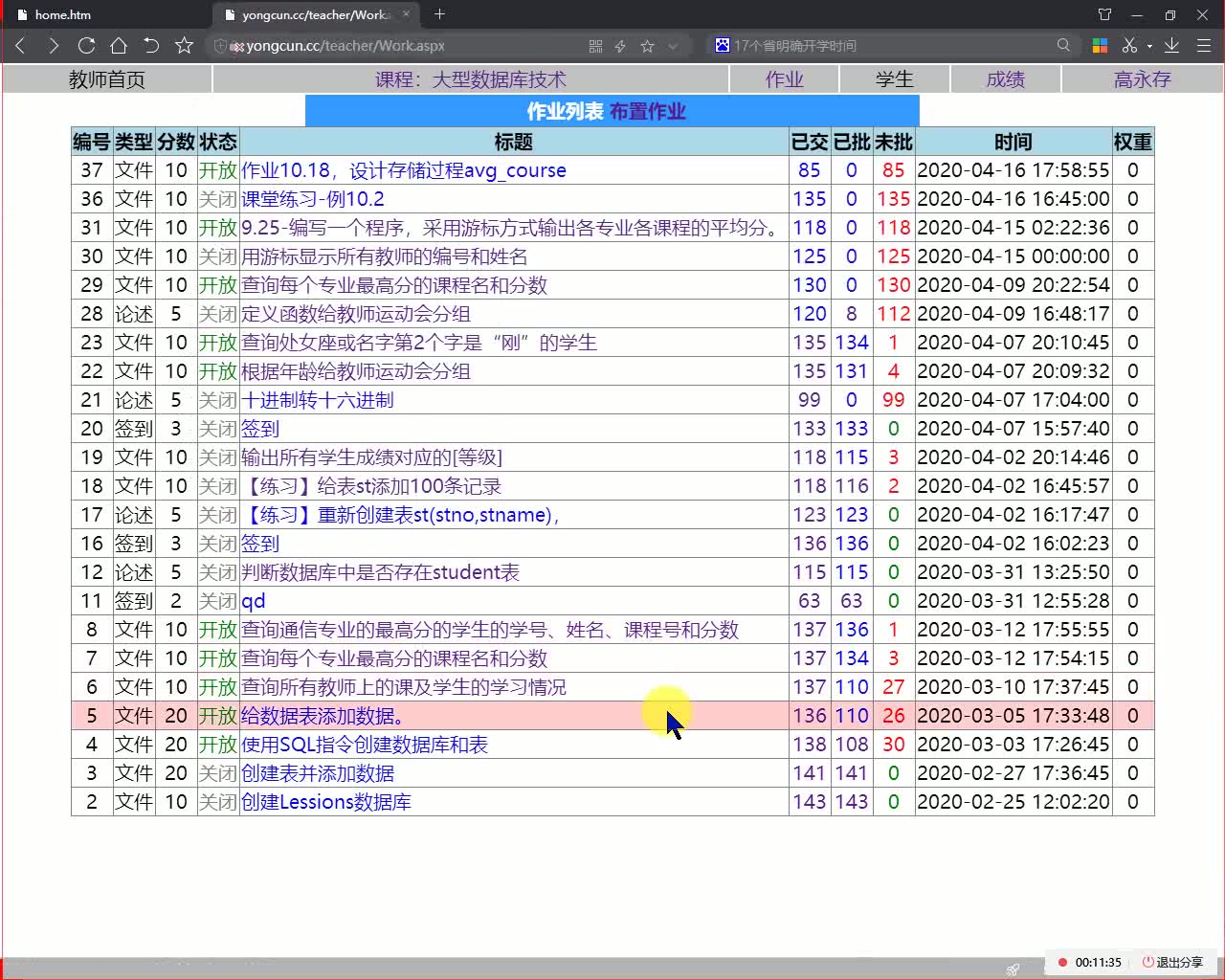Click the 布置作业 link
The height and width of the screenshot is (980, 1225).
click(x=648, y=111)
